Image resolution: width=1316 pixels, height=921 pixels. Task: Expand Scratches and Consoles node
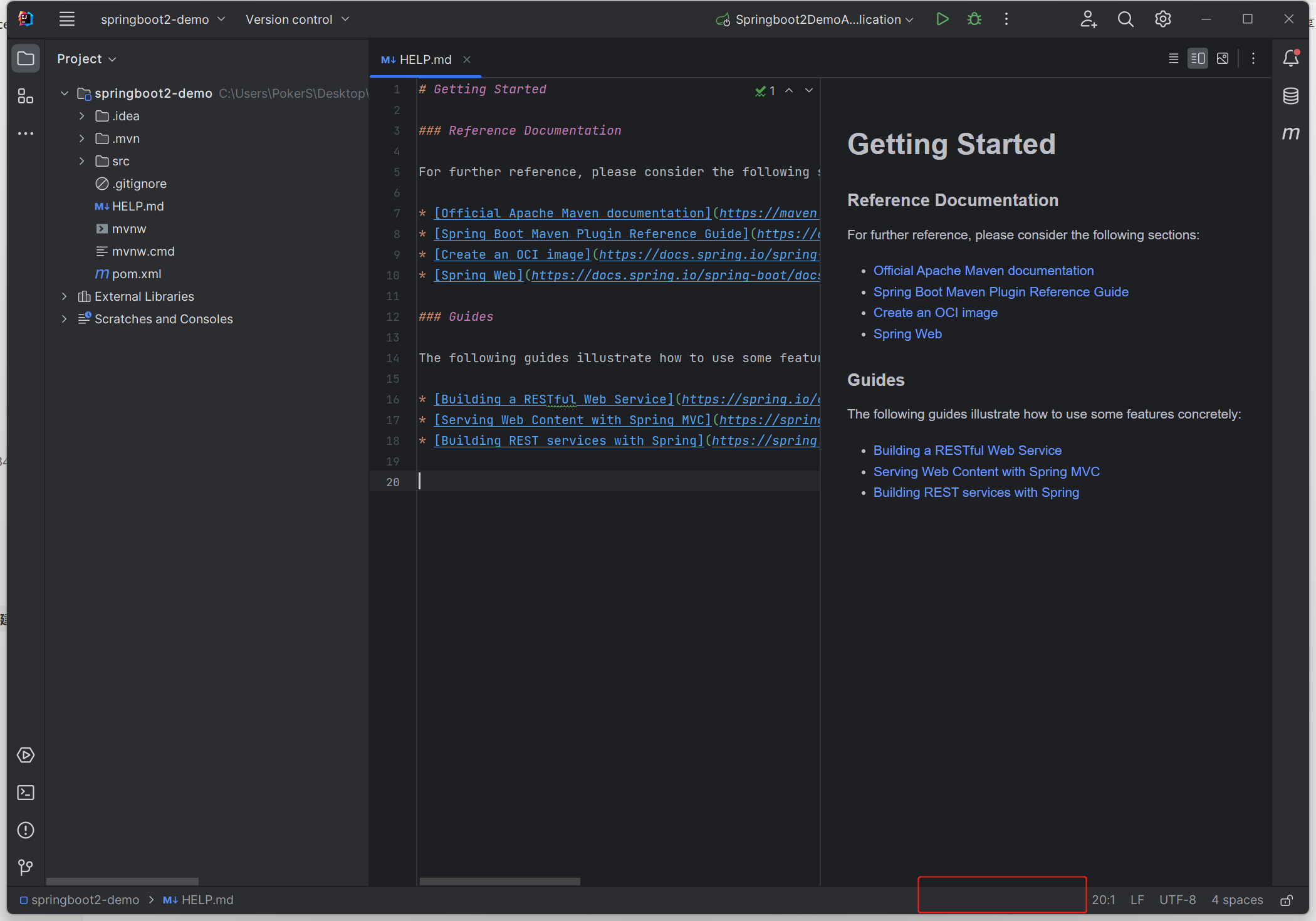coord(64,319)
